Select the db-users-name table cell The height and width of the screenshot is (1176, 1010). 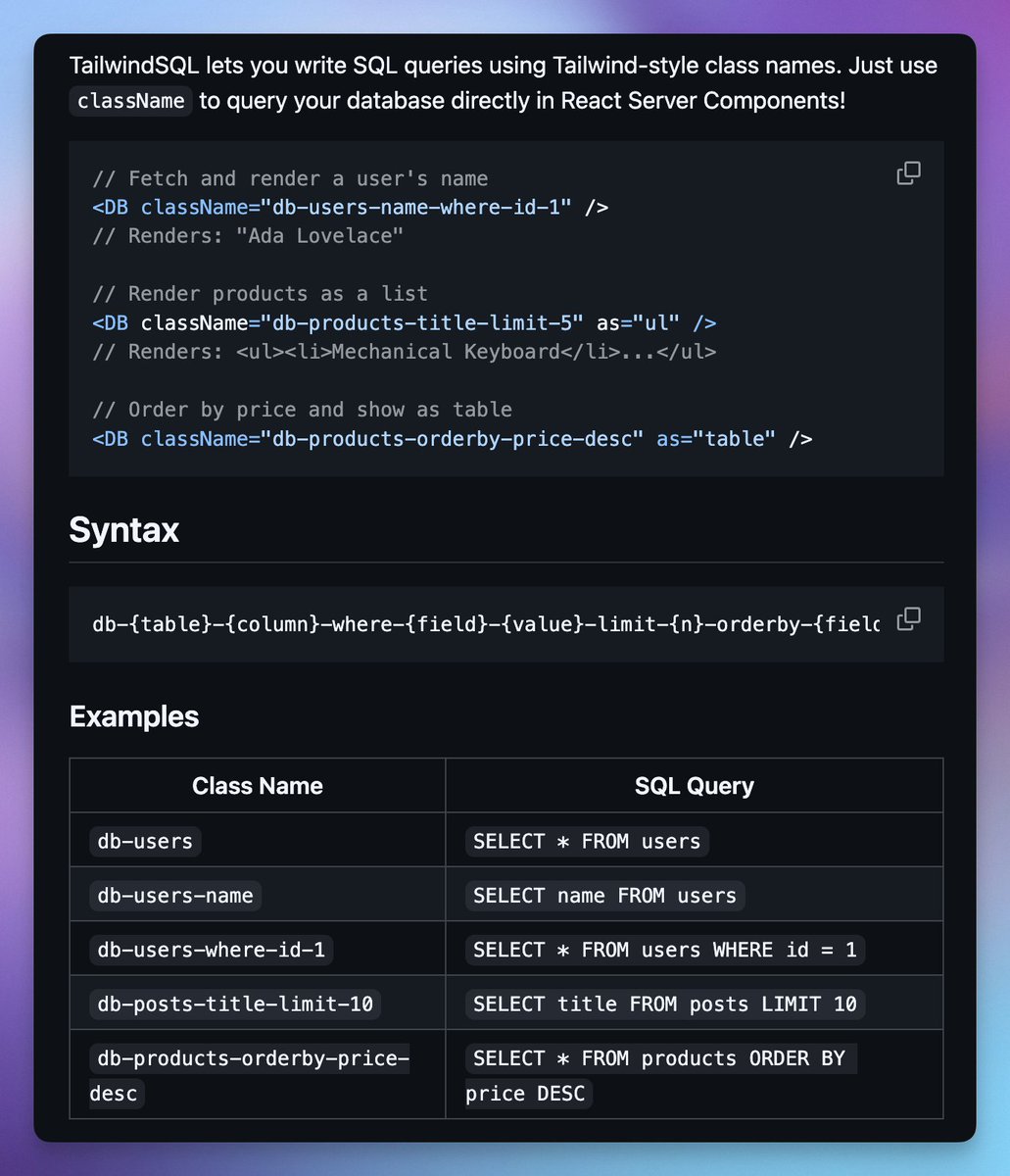coord(258,895)
